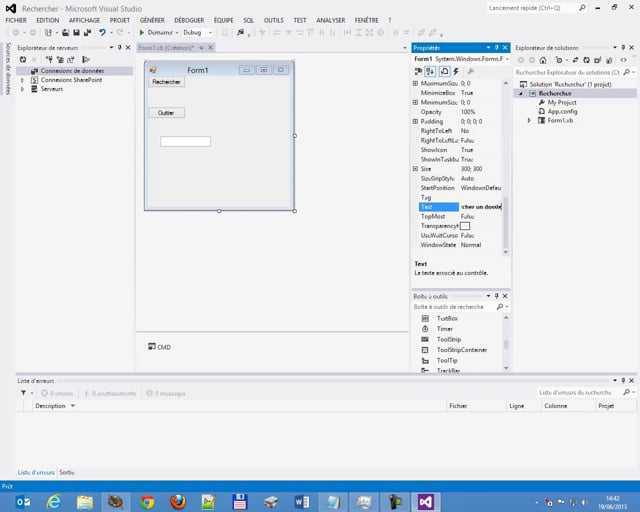
Task: Open the AFFICHAGE menu
Action: click(84, 20)
